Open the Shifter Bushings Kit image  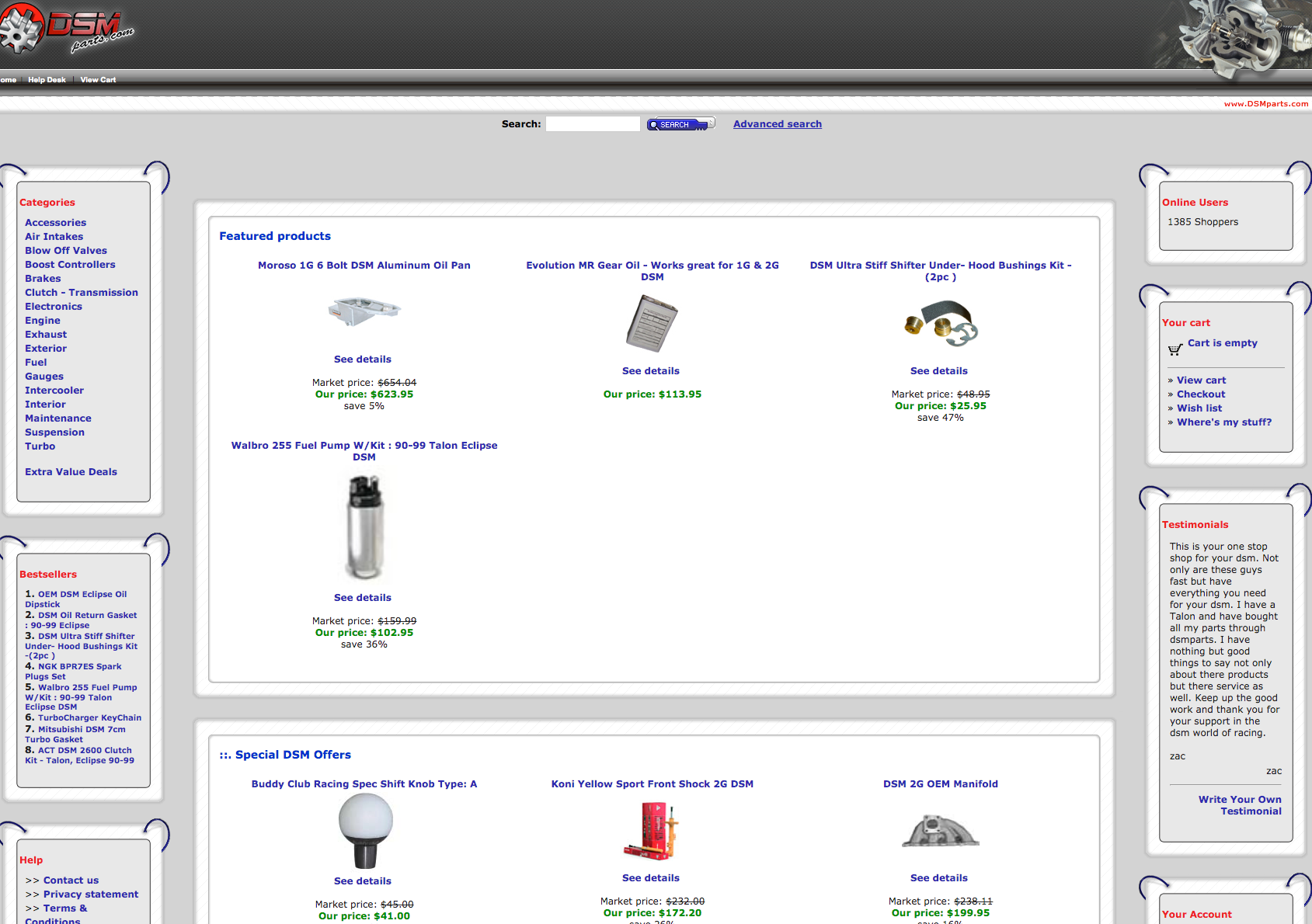pos(941,323)
